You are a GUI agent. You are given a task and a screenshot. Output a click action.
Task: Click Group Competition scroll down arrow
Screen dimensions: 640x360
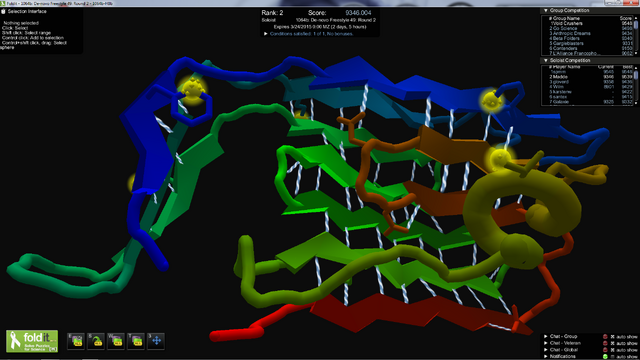click(636, 53)
